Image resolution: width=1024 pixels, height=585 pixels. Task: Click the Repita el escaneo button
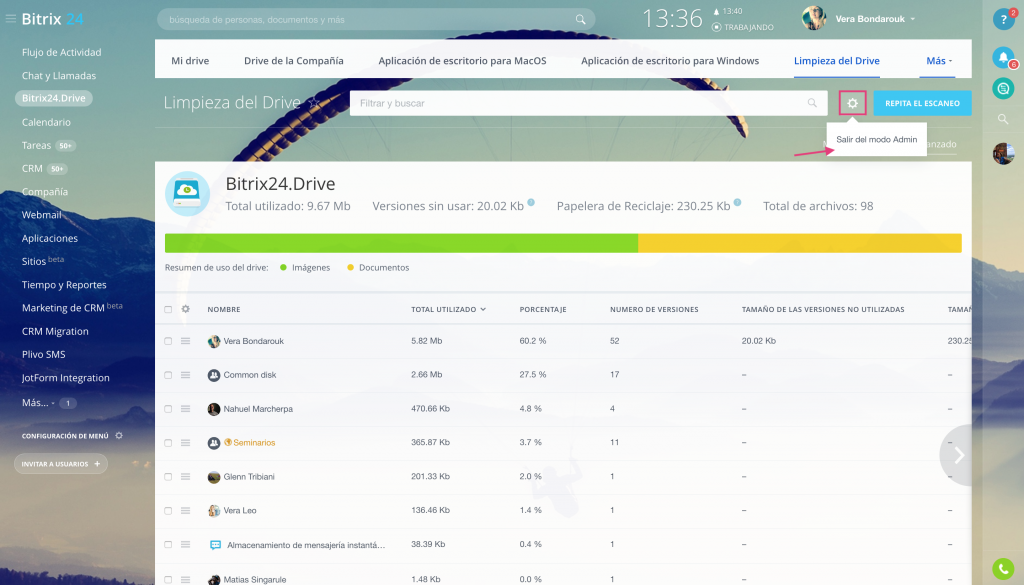point(922,103)
